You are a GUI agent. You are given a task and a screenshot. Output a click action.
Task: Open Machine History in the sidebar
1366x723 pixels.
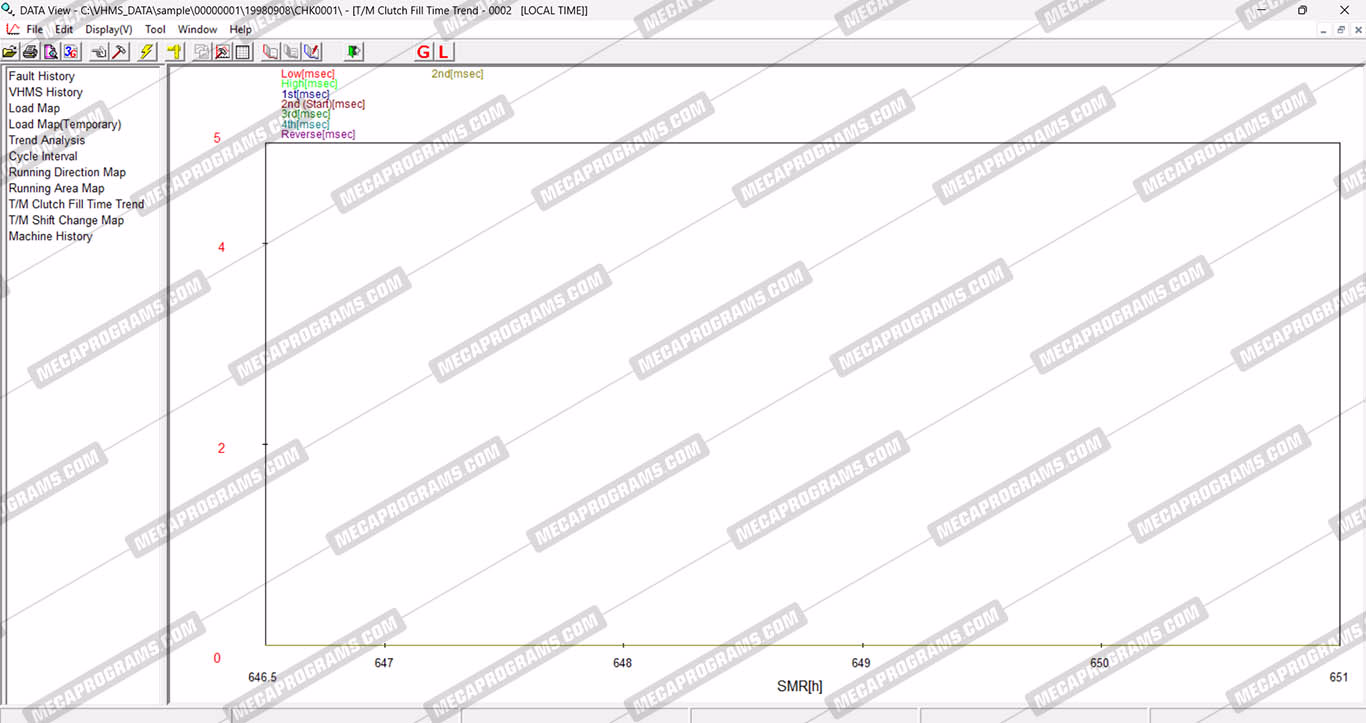pos(50,236)
